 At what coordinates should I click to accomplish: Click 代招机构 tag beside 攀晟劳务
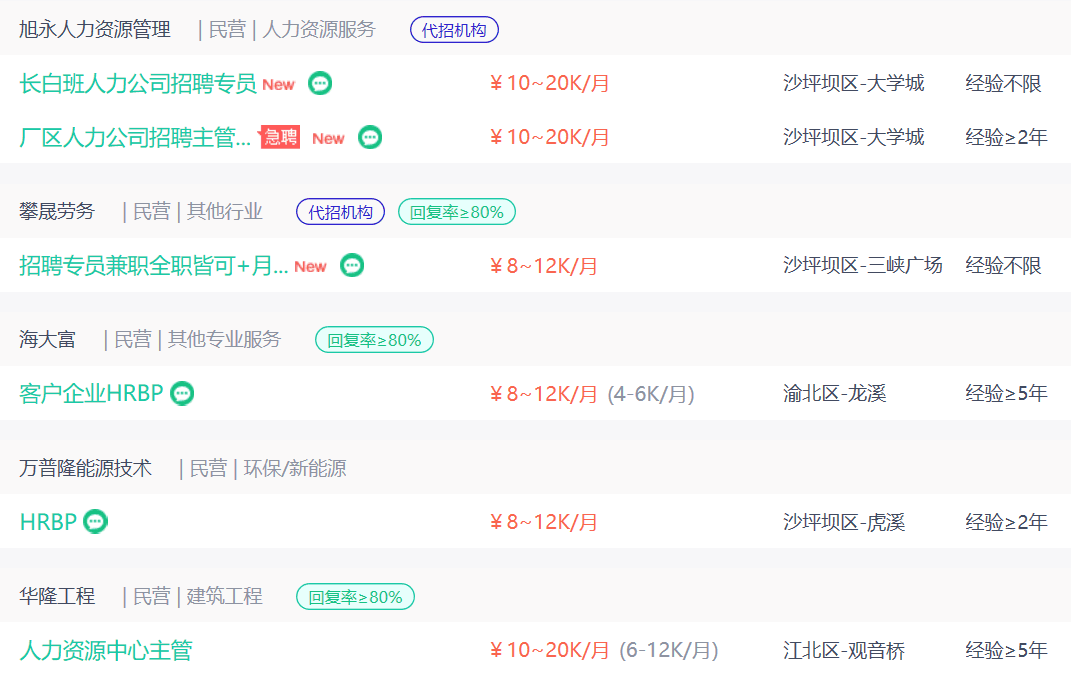coord(340,212)
